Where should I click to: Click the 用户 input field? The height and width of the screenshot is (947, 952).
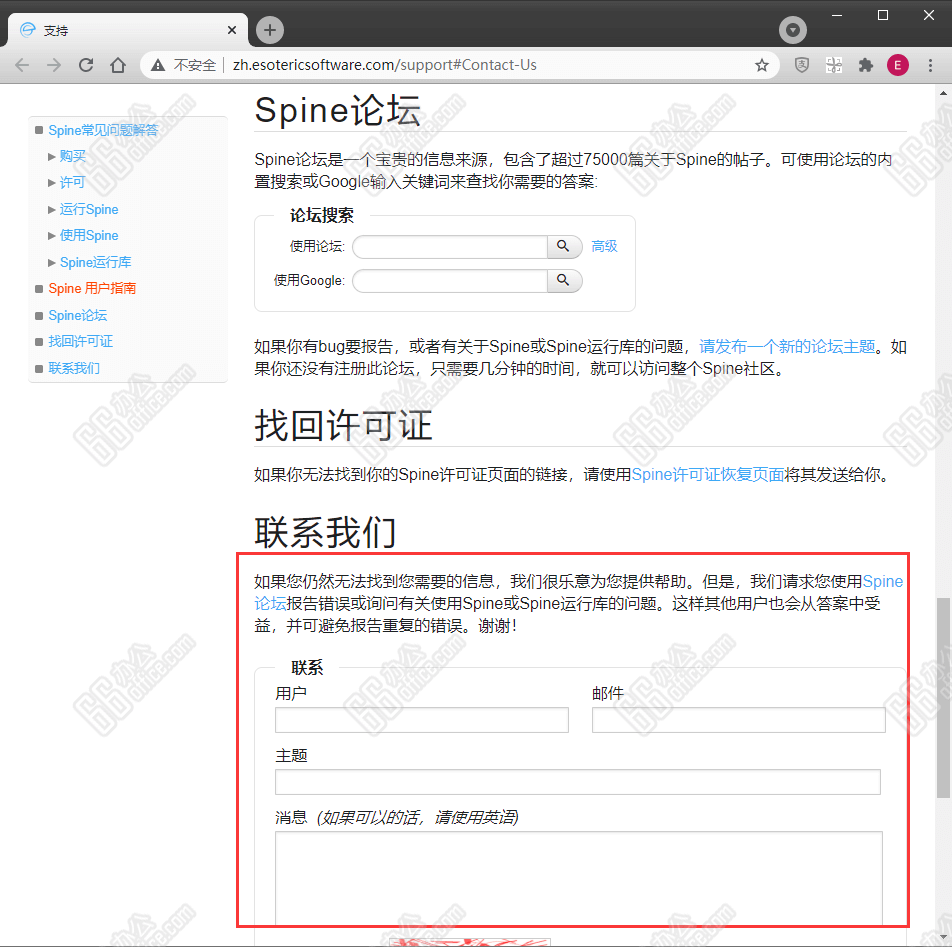click(x=422, y=720)
